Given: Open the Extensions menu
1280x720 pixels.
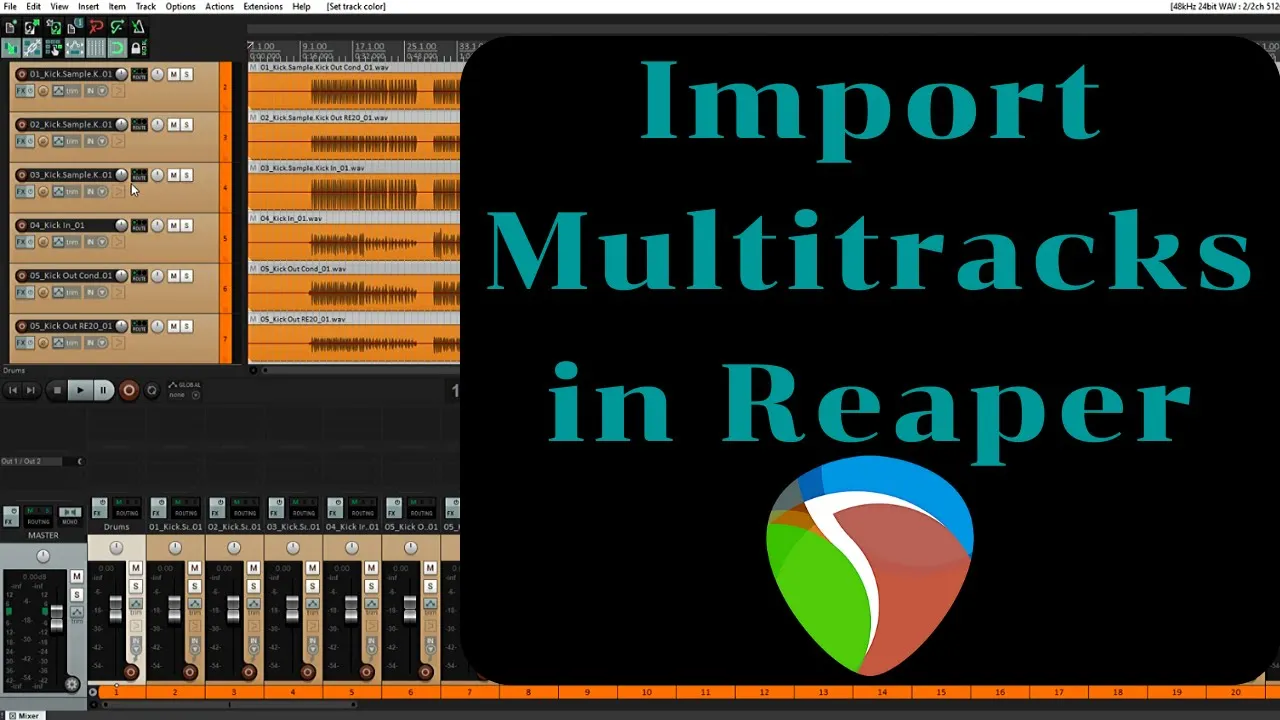Looking at the screenshot, I should (263, 6).
